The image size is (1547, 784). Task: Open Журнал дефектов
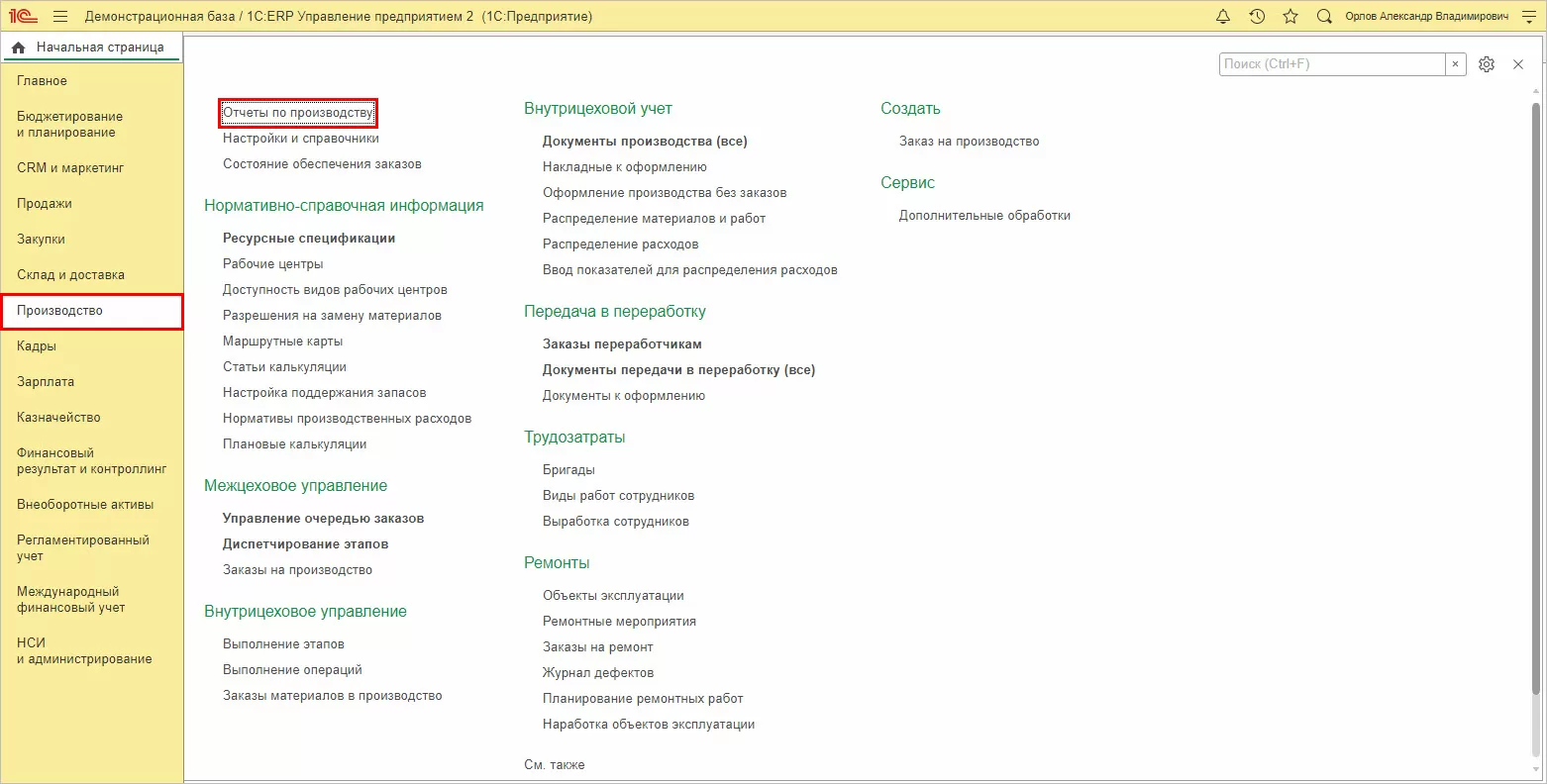(x=598, y=673)
